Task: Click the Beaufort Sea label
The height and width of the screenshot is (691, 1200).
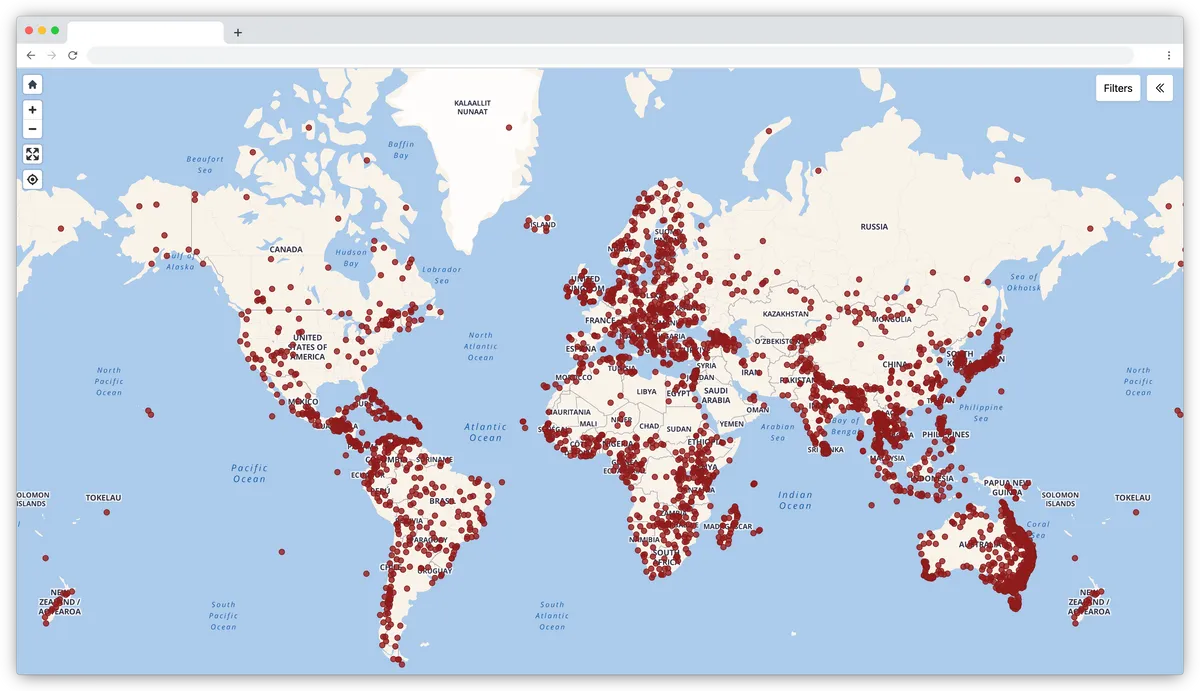Action: [205, 164]
